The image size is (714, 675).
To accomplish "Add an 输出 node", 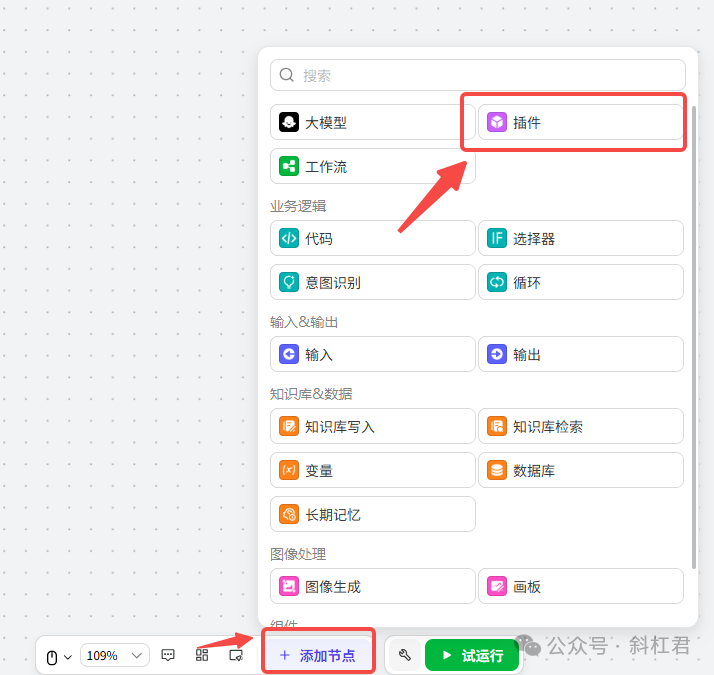I will point(581,354).
